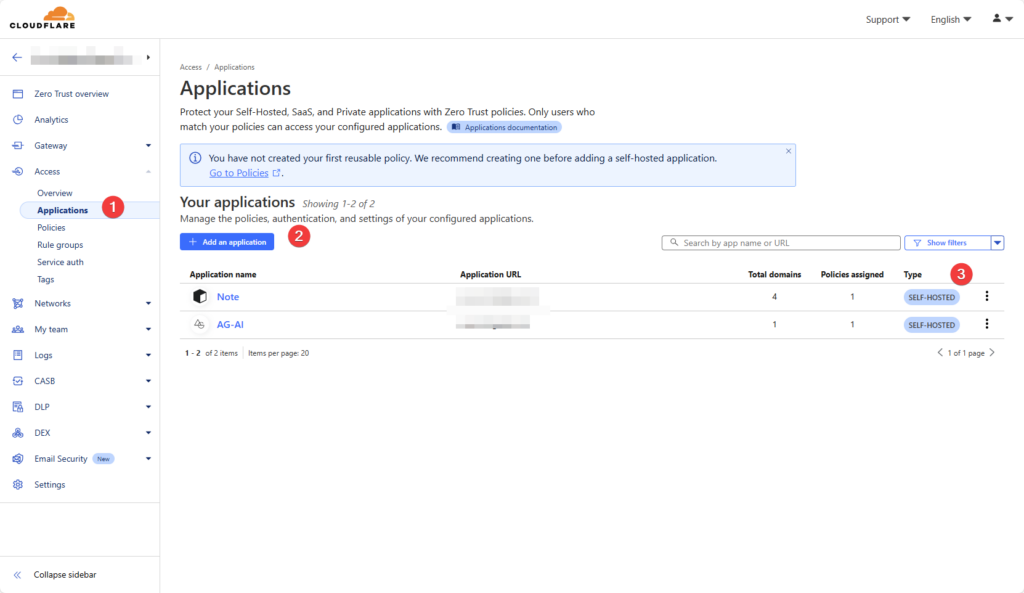This screenshot has height=593, width=1024.
Task: Click the Show filters button
Action: point(948,243)
